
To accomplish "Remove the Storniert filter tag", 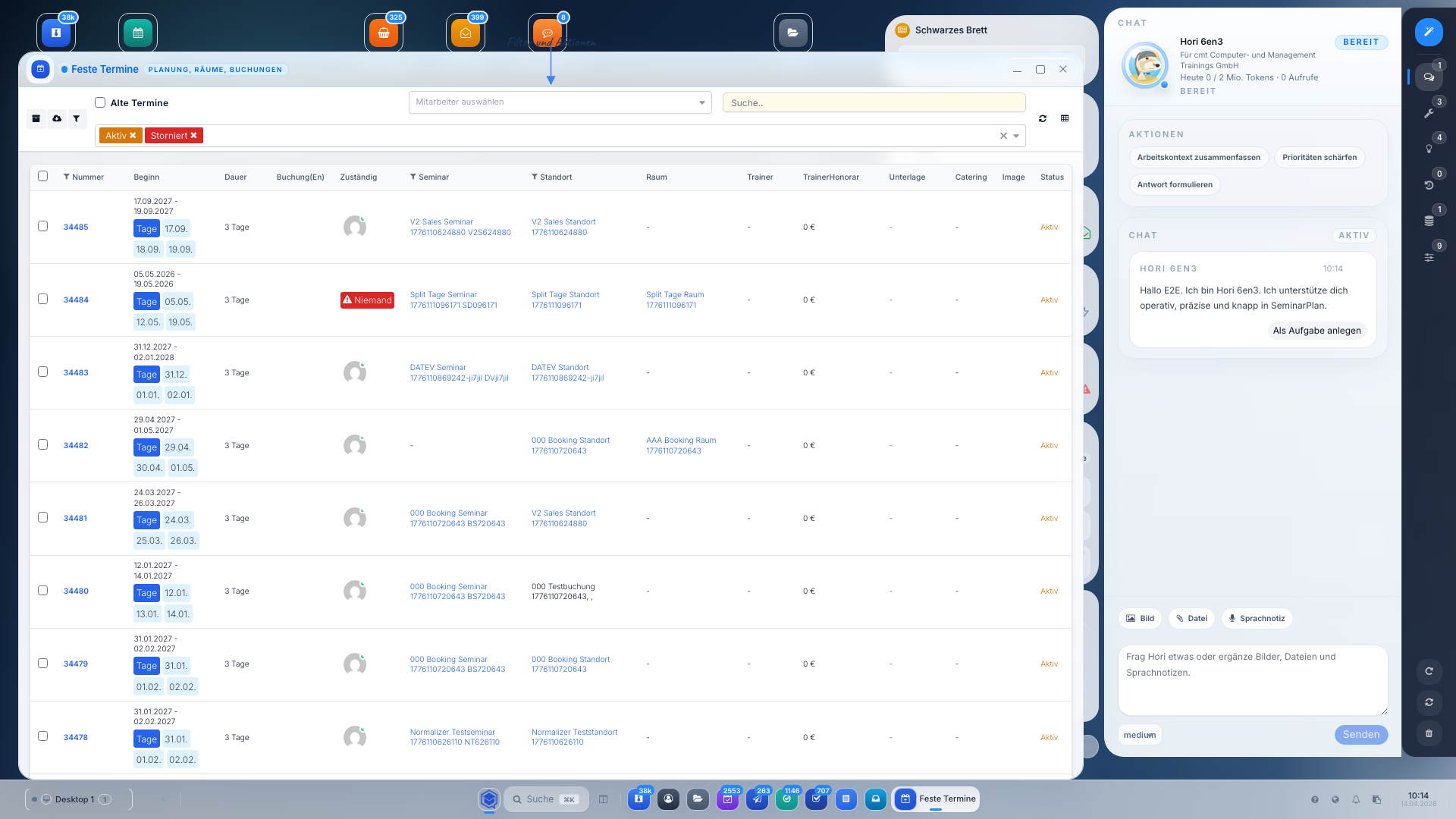I will click(194, 136).
